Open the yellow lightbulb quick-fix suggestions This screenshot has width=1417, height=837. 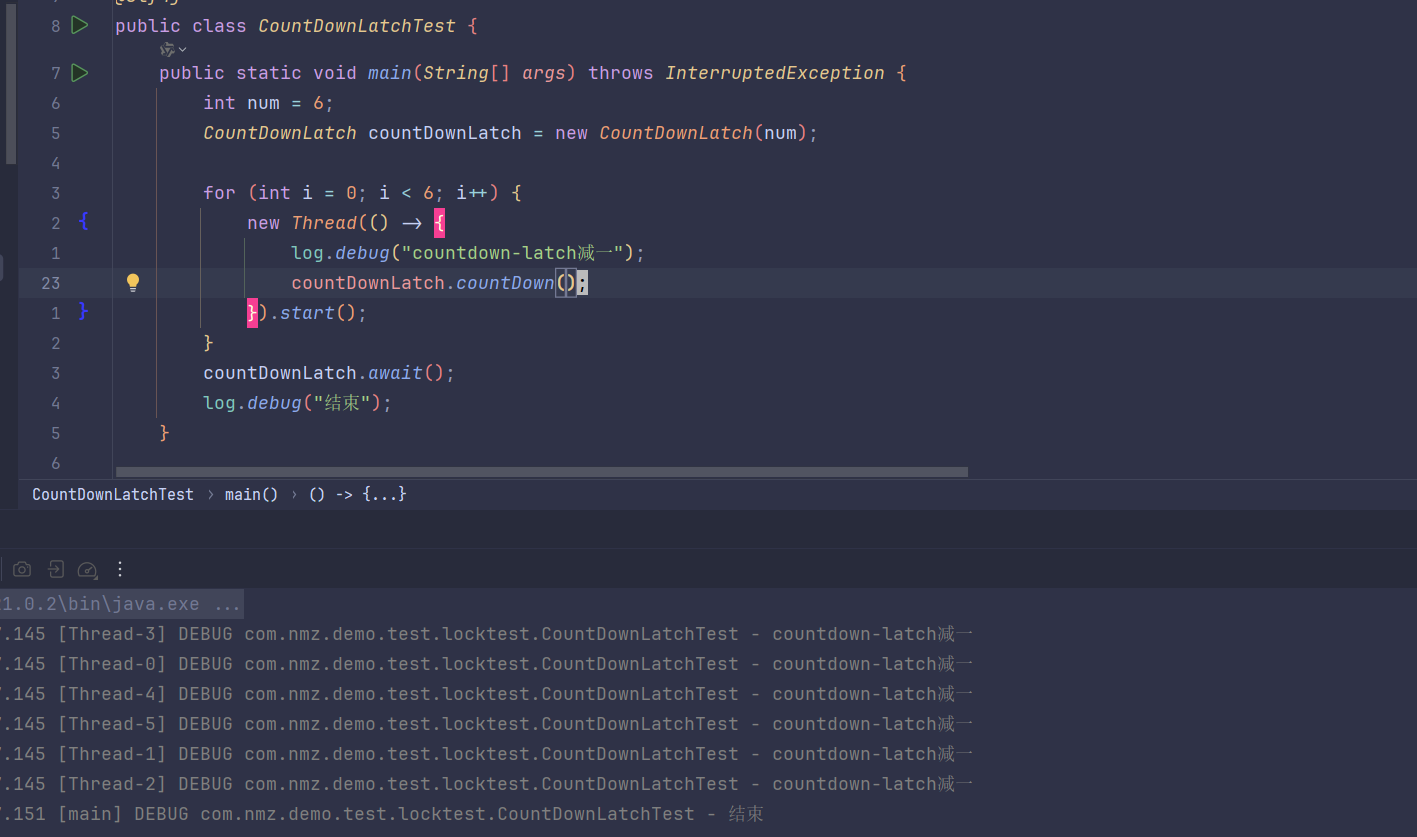pos(133,283)
